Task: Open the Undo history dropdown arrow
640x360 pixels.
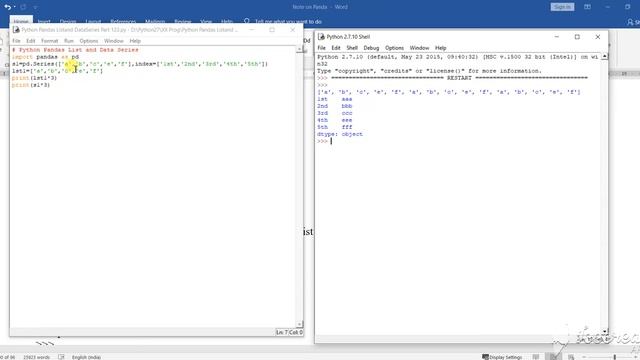Action: point(15,7)
